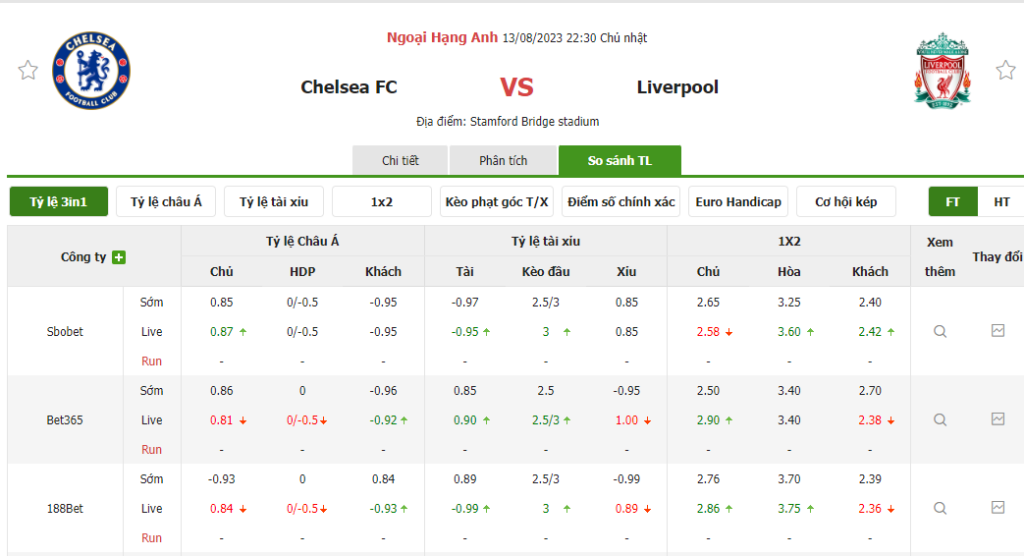Image resolution: width=1024 pixels, height=556 pixels.
Task: Select Tỷ lệ 3in1 filter button
Action: pyautogui.click(x=58, y=202)
